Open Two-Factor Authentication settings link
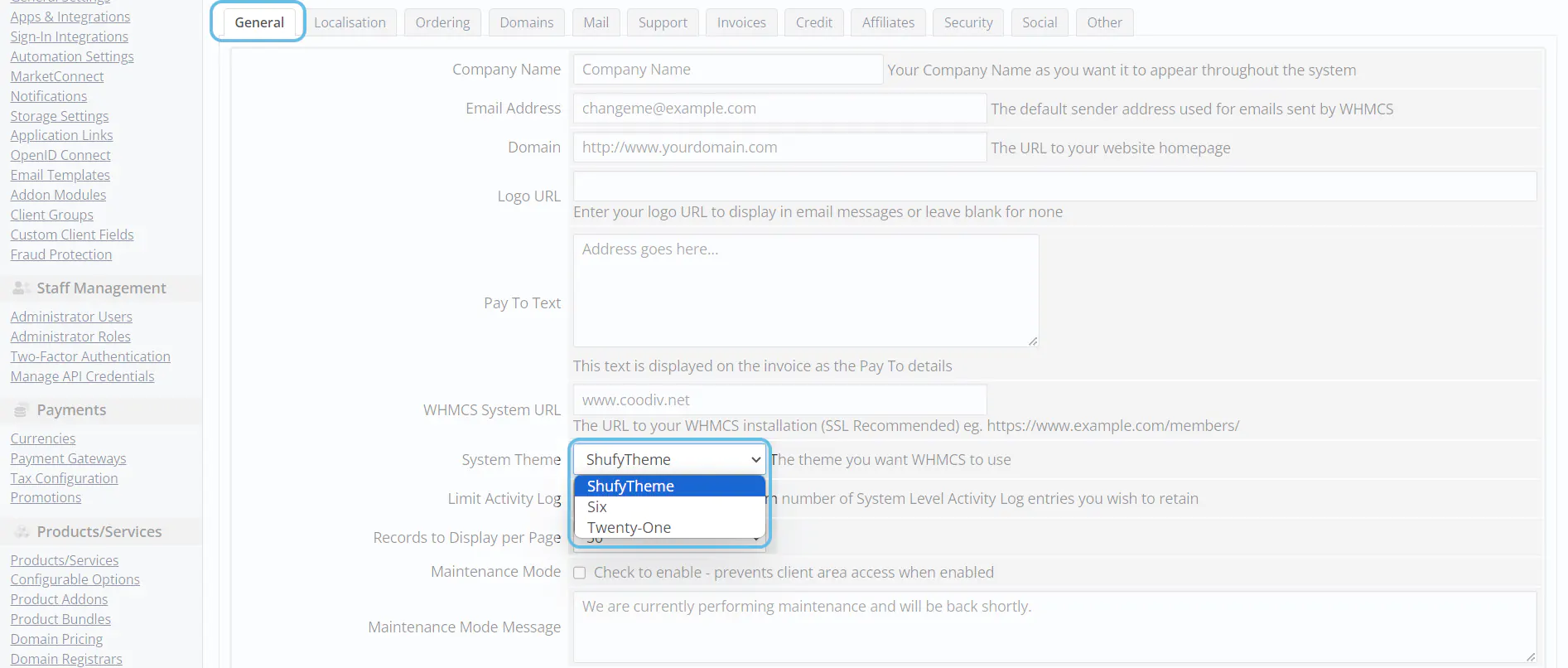 (x=90, y=356)
